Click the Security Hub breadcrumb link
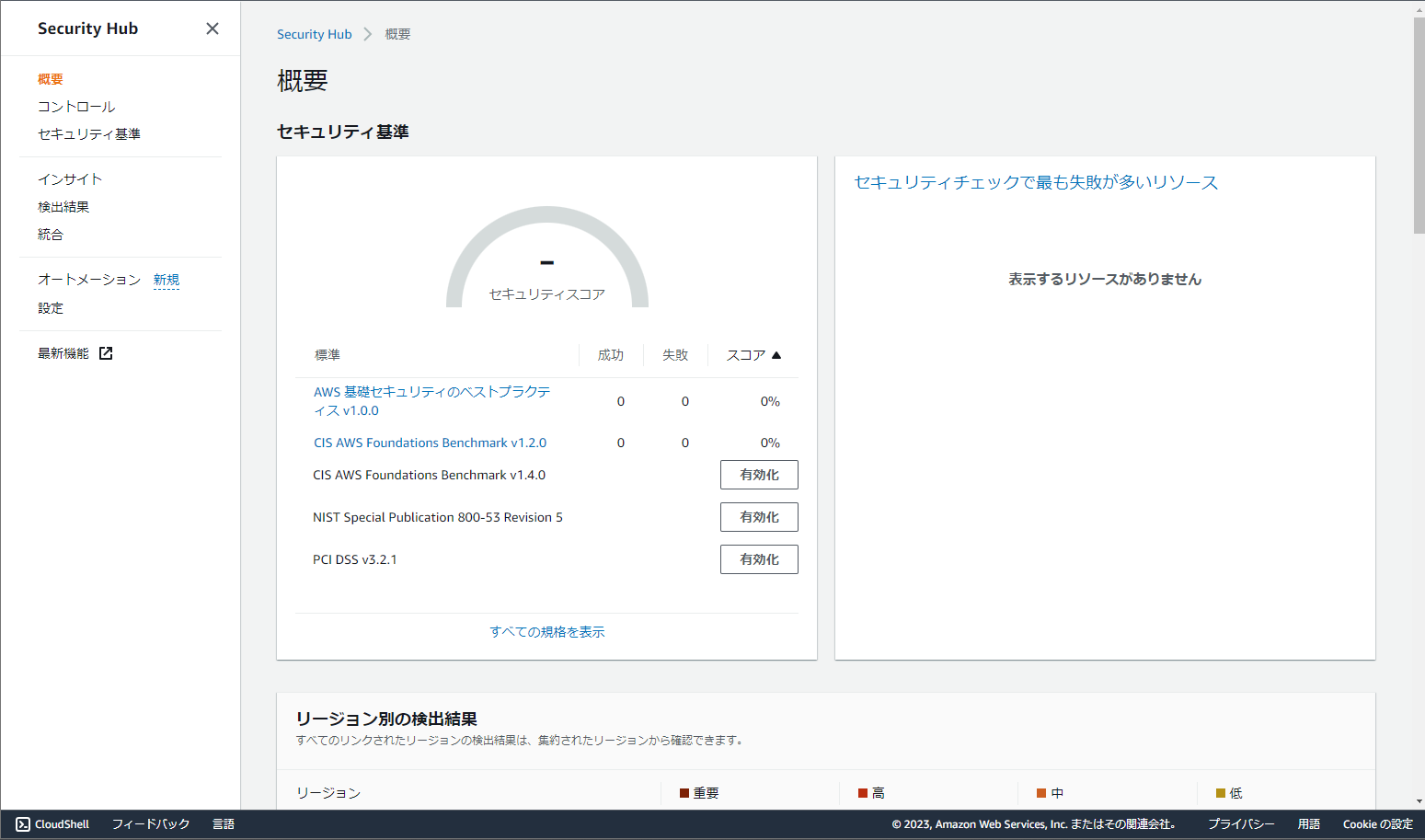This screenshot has height=840, width=1425. [x=315, y=34]
